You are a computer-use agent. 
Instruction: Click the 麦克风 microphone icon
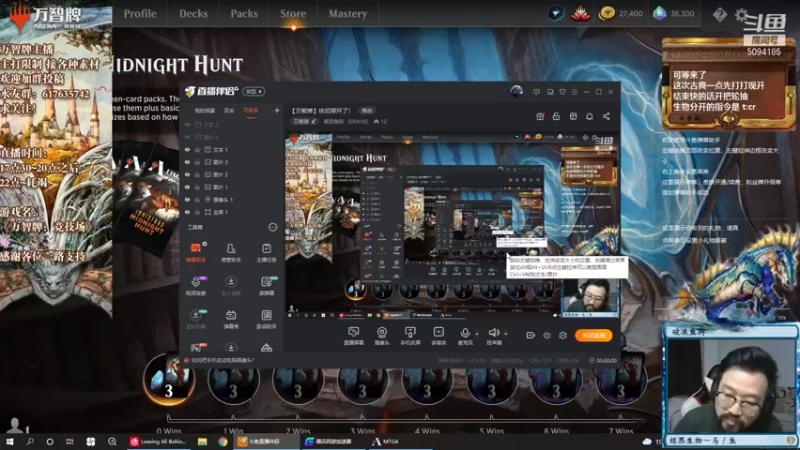(465, 333)
